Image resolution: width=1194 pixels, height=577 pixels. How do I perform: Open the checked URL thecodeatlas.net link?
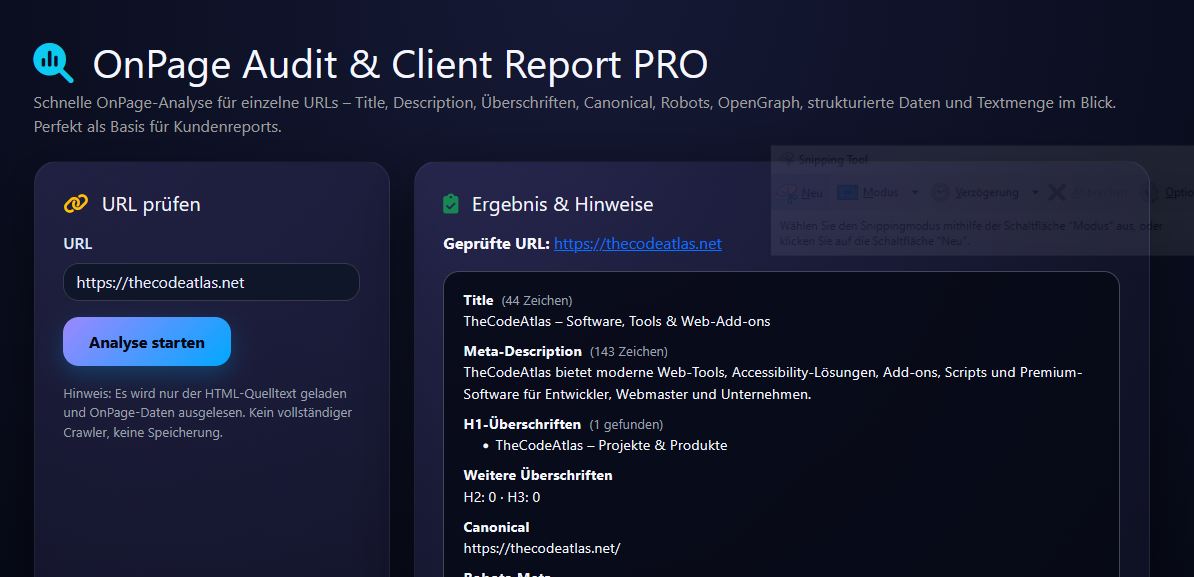click(x=637, y=244)
